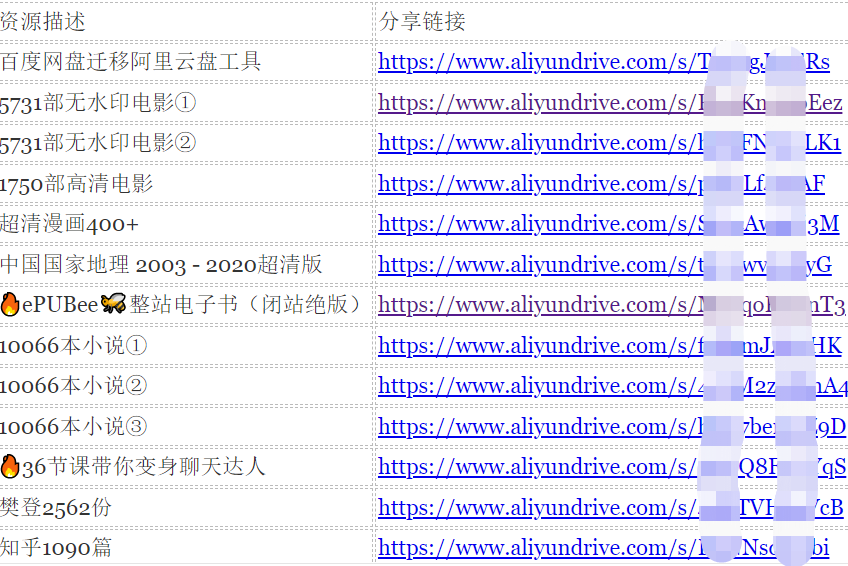This screenshot has width=848, height=566.
Task: Select the text 5731部无水印电影①
Action: (x=98, y=103)
